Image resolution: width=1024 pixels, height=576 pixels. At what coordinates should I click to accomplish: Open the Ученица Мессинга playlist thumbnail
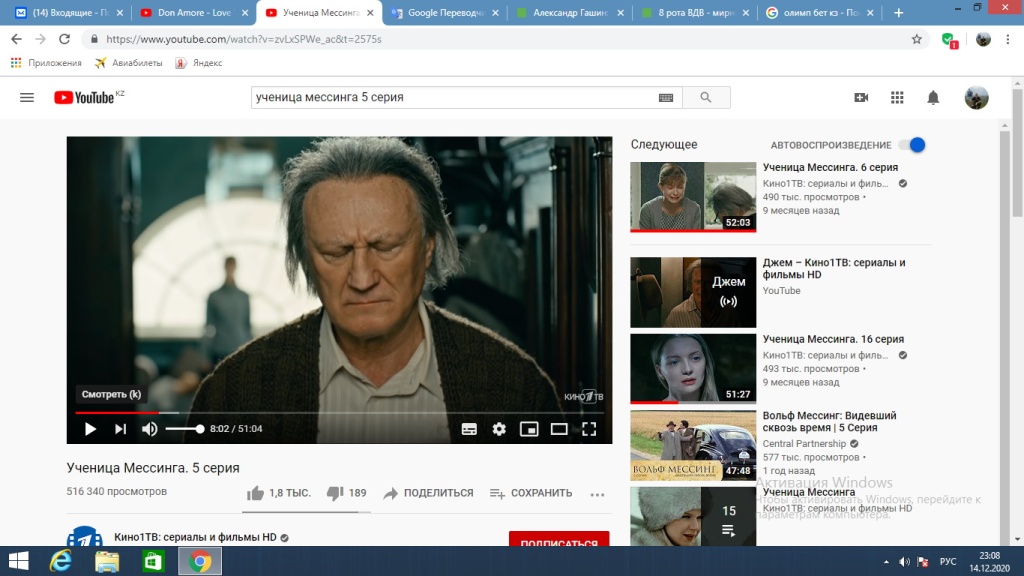(693, 517)
